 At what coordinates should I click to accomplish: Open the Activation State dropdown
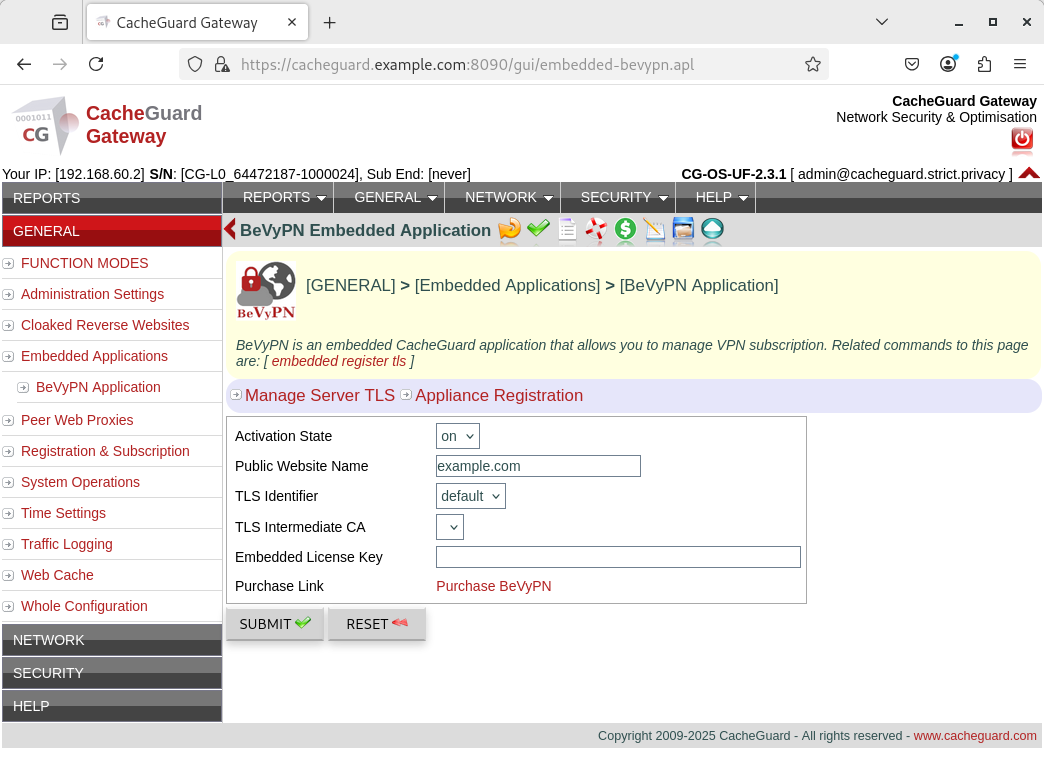(457, 435)
